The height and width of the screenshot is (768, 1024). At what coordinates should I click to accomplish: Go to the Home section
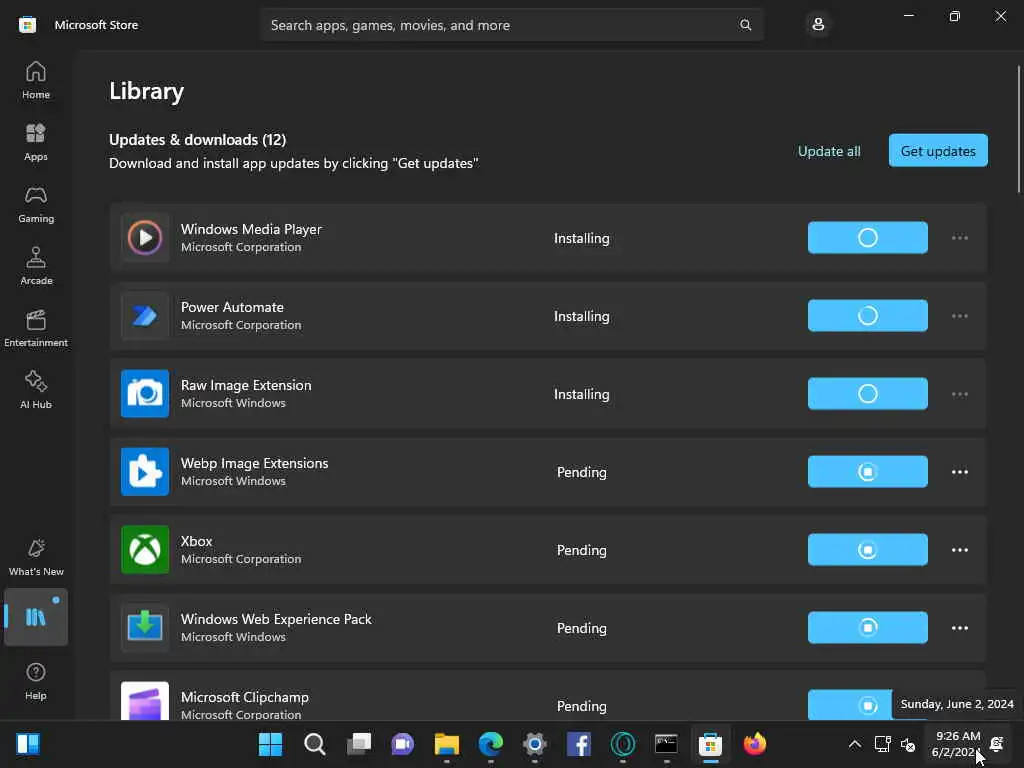tap(36, 80)
